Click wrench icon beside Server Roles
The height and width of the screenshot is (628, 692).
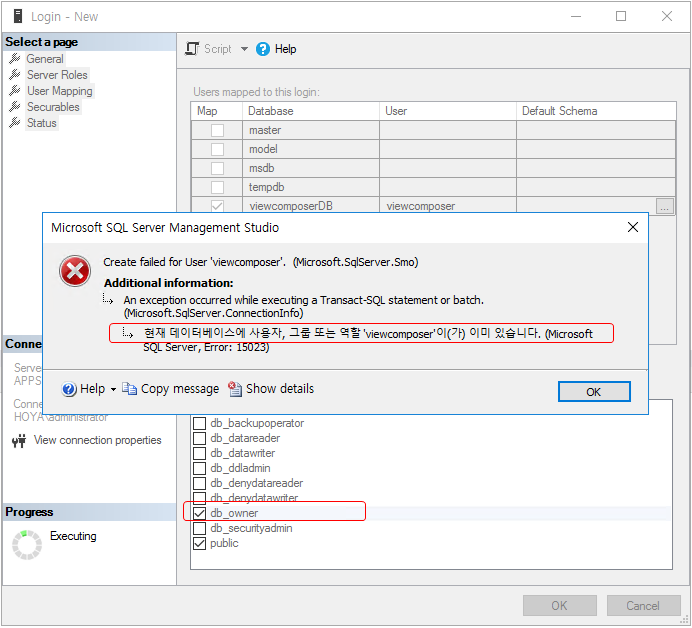[x=15, y=74]
